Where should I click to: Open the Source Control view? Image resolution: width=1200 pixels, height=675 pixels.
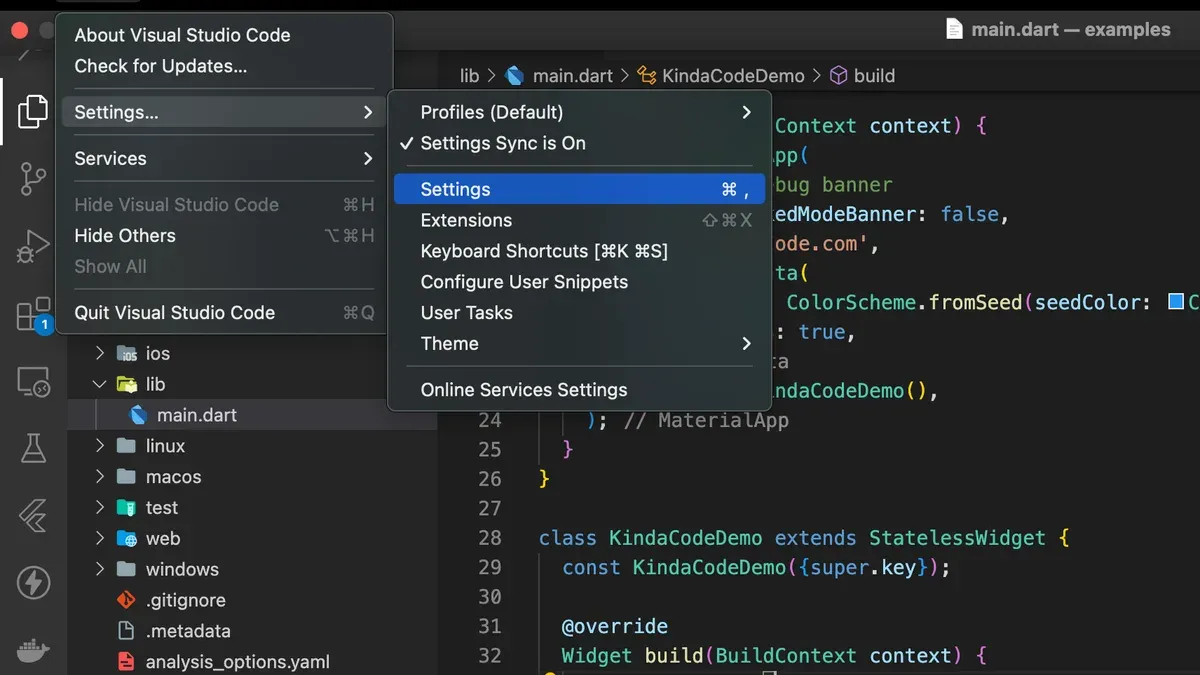pos(33,180)
